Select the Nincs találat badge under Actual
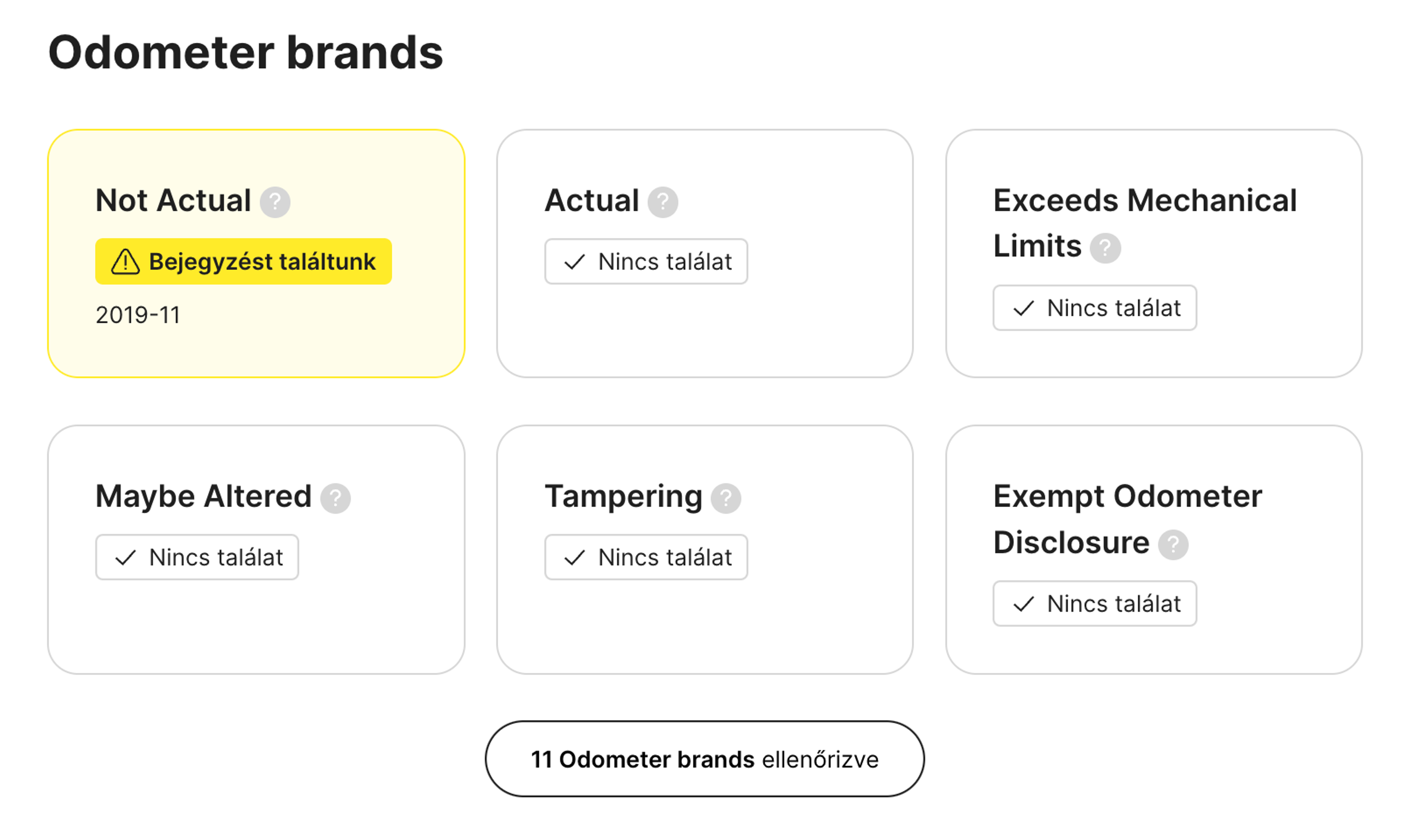The width and height of the screenshot is (1418, 840). (646, 262)
